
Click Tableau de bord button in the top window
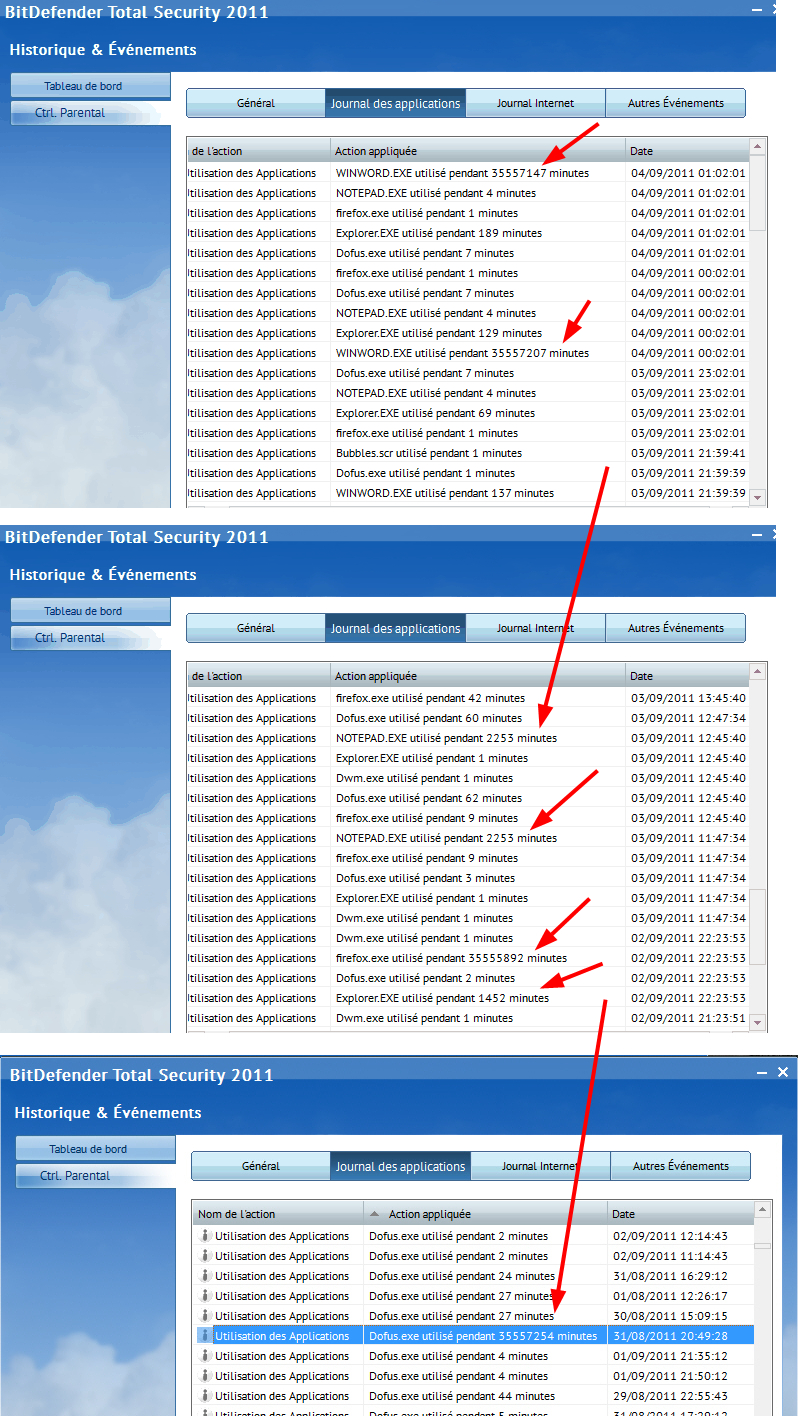click(x=90, y=86)
